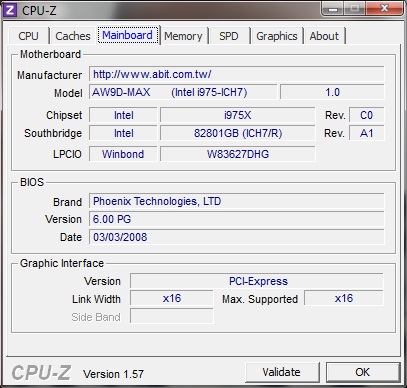Click the AW9D-MAX model field
Image resolution: width=407 pixels, height=388 pixels.
click(x=183, y=92)
